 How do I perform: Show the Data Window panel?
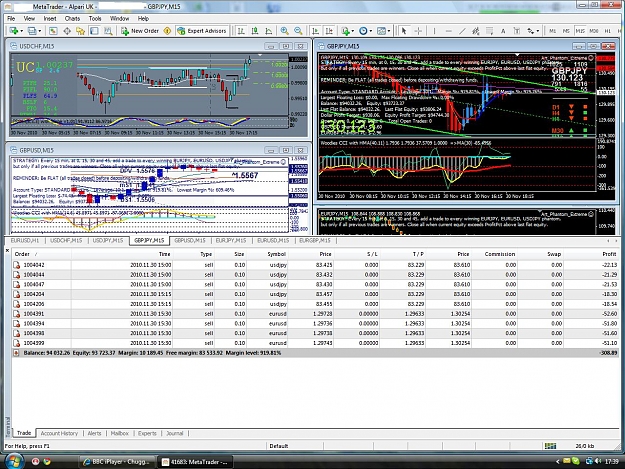[x=67, y=31]
